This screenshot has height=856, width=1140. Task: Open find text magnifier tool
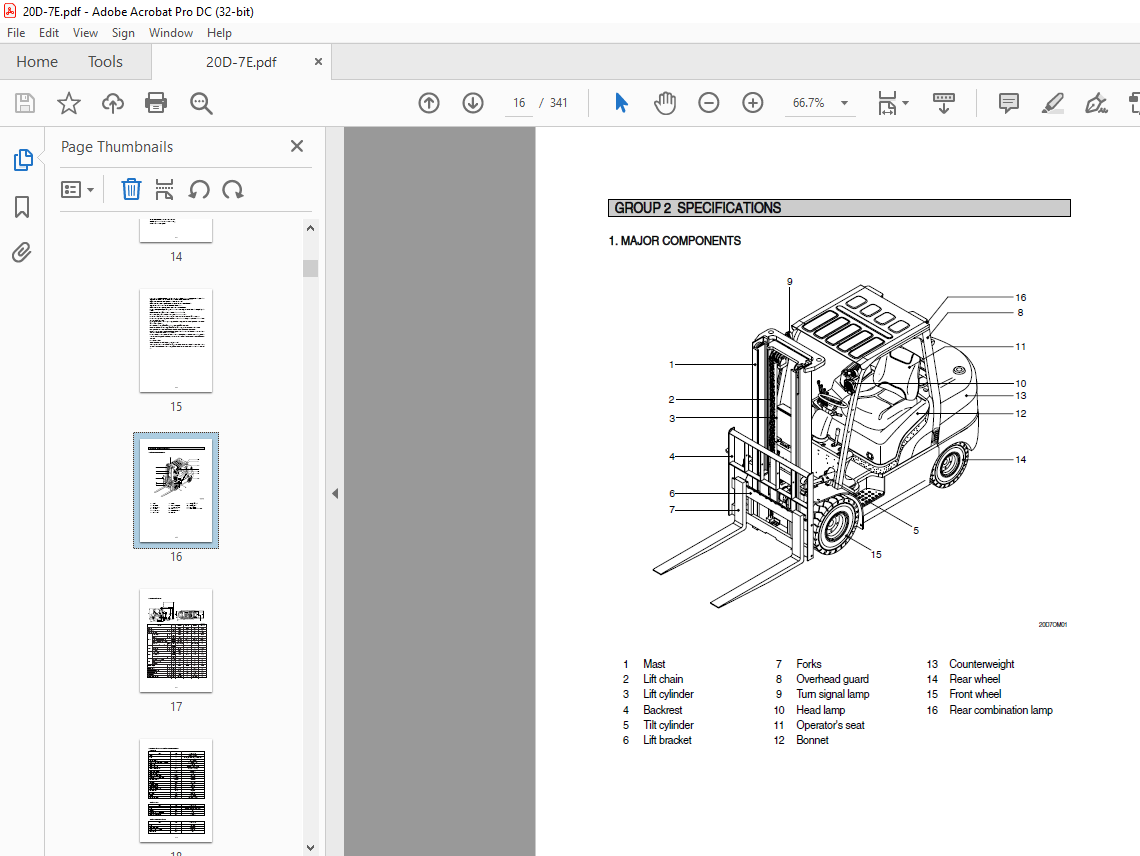tap(201, 103)
